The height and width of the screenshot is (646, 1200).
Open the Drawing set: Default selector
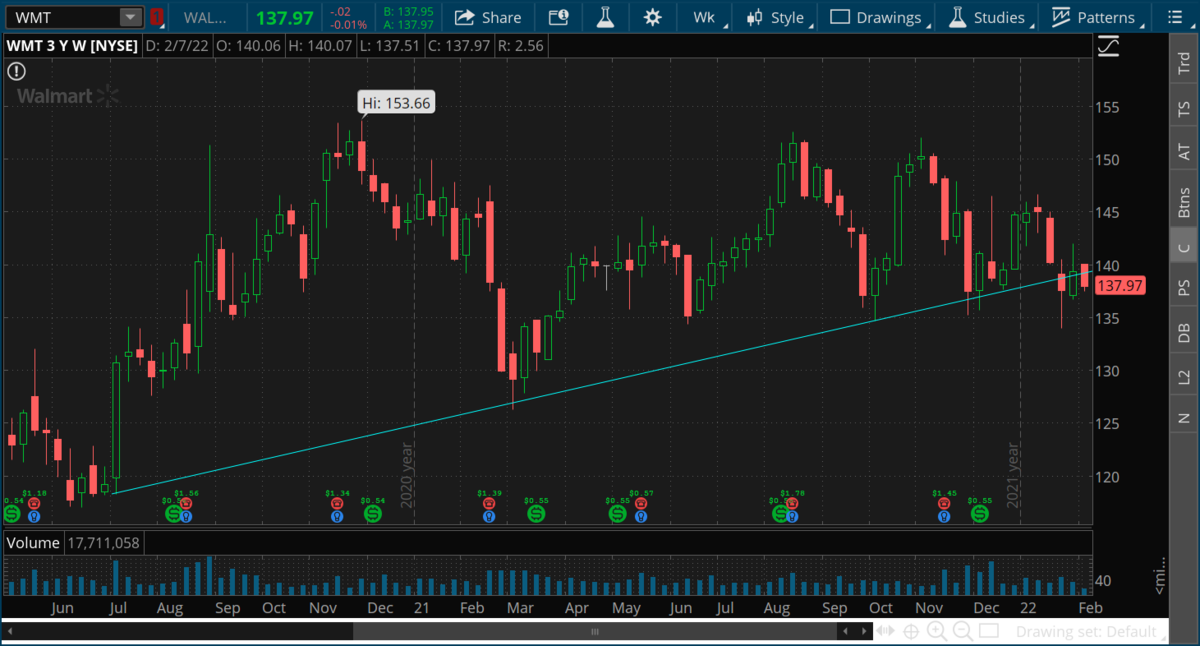click(x=1086, y=632)
